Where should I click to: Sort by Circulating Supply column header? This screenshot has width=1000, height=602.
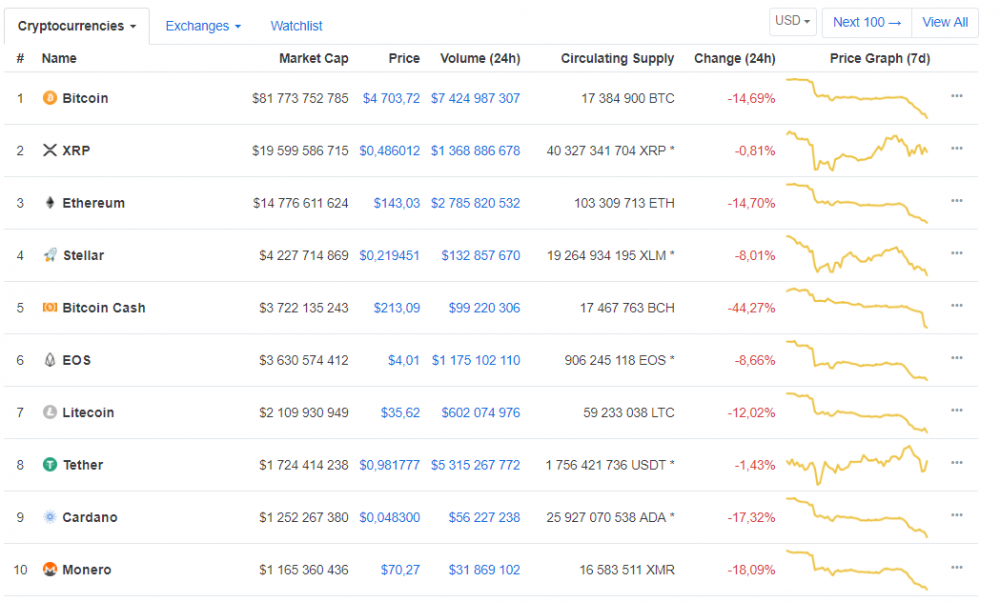tap(617, 58)
